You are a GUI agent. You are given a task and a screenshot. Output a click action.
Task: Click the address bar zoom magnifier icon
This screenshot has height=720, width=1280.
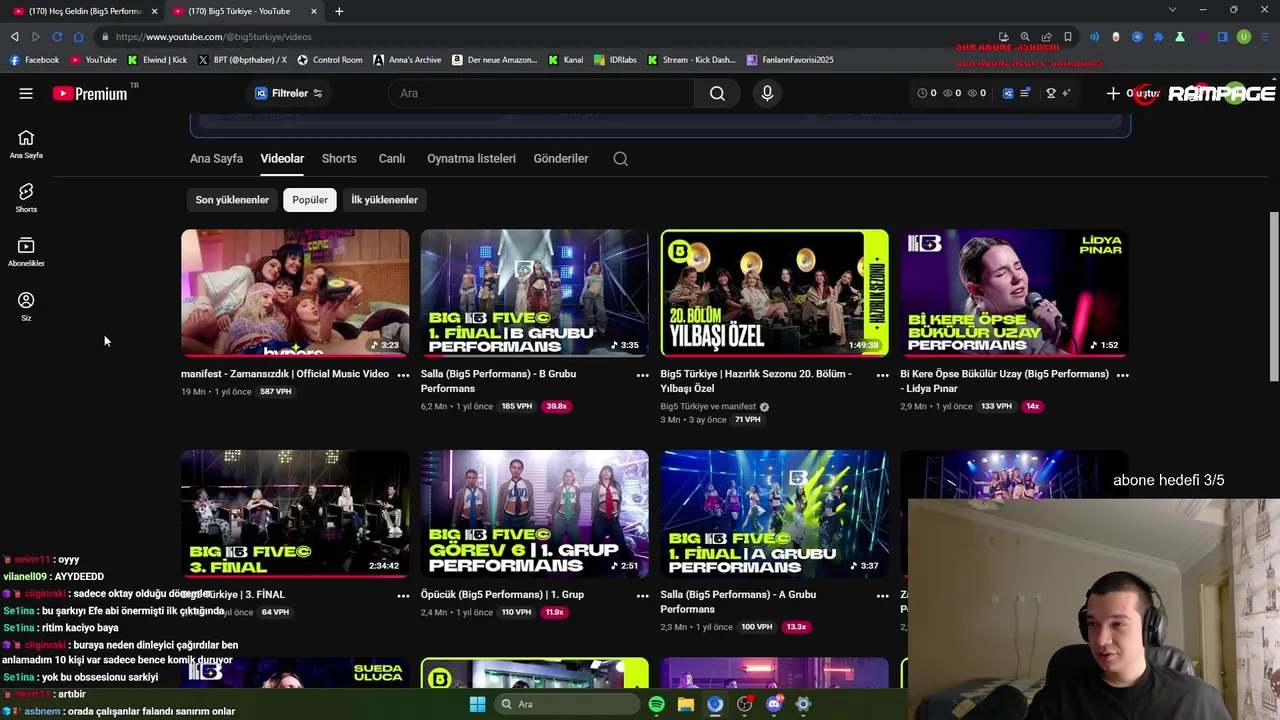click(x=1025, y=37)
